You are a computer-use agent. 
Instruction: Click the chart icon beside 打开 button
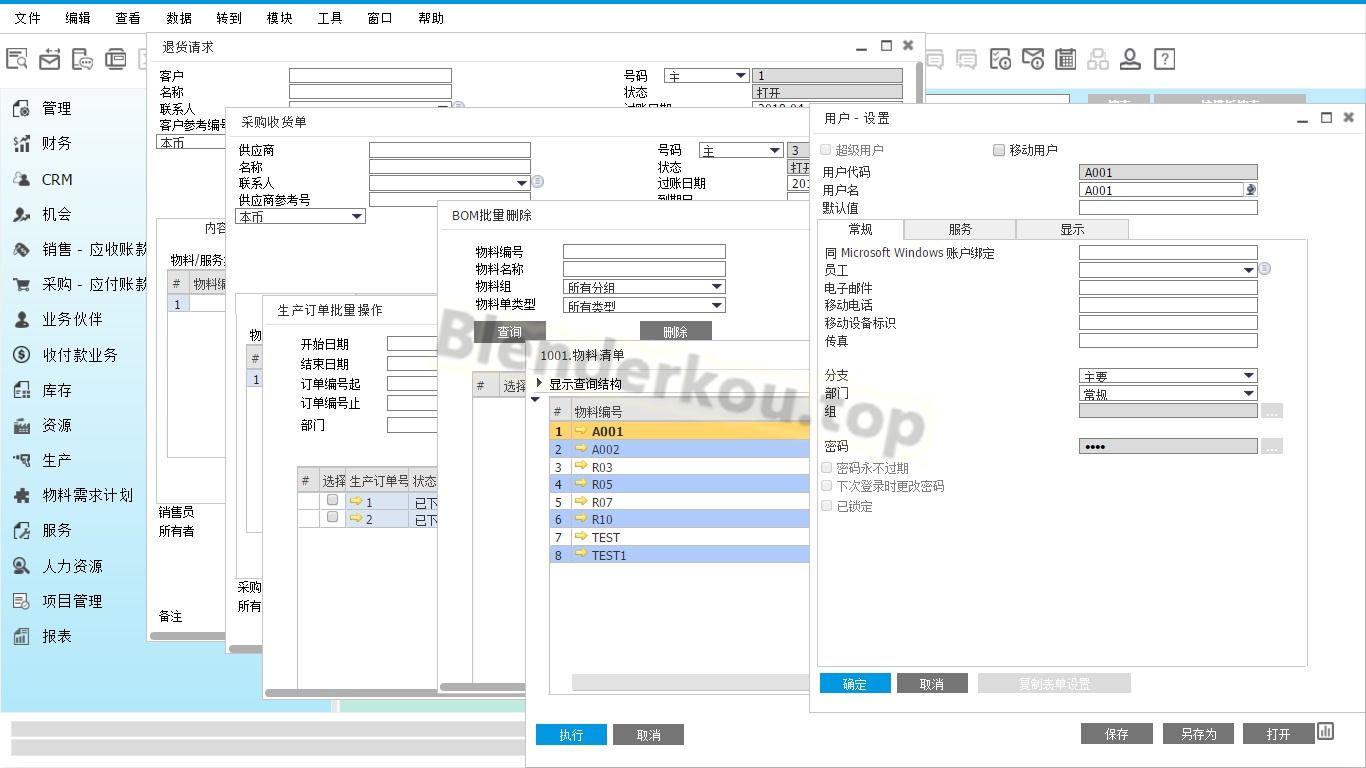(1326, 732)
